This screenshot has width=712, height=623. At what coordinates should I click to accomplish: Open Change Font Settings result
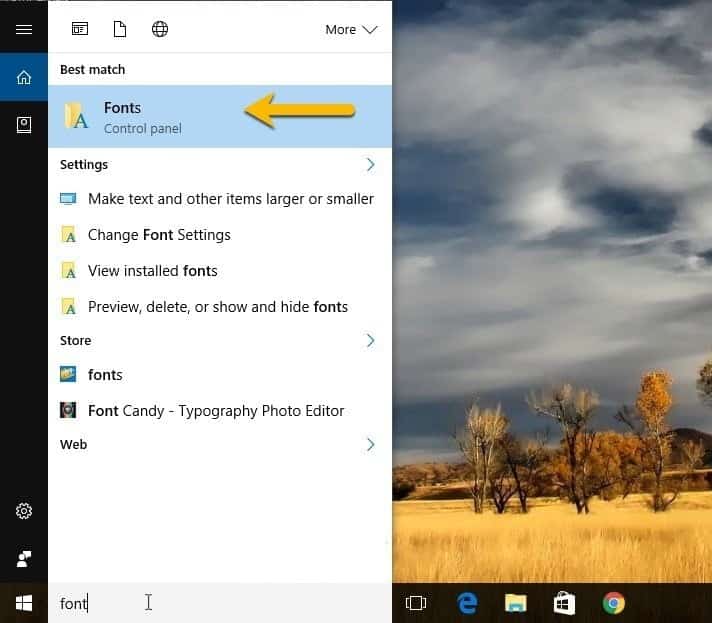159,235
